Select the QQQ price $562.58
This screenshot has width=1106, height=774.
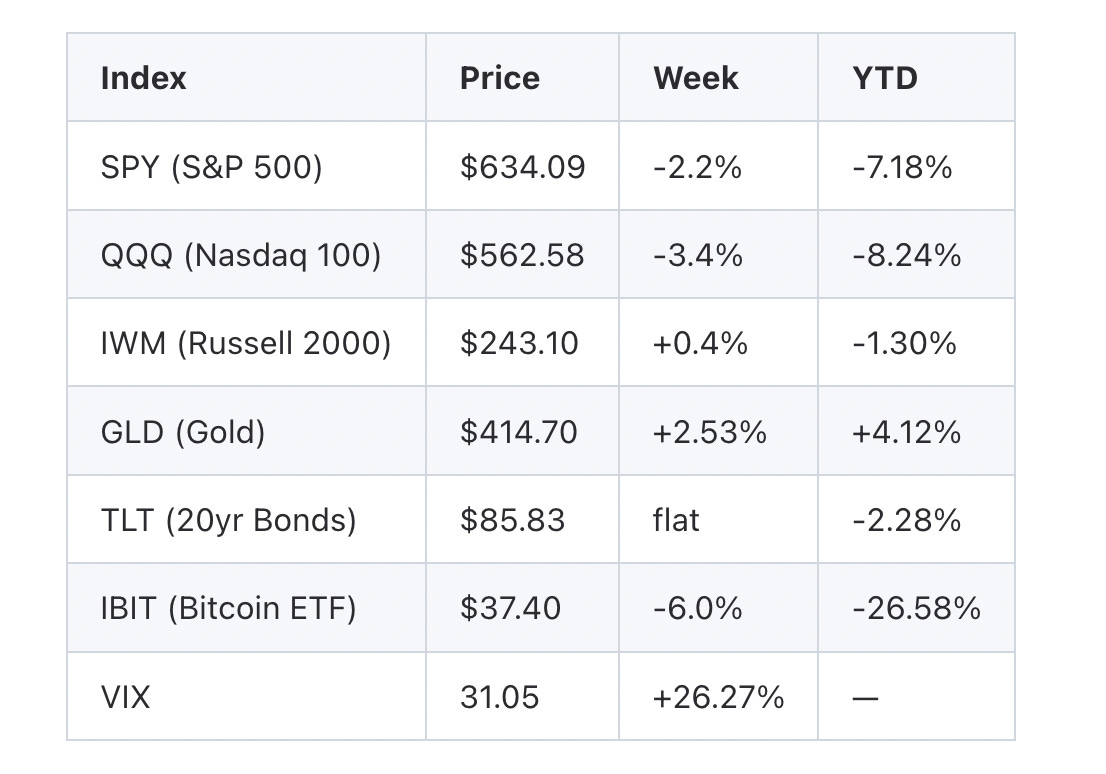522,255
